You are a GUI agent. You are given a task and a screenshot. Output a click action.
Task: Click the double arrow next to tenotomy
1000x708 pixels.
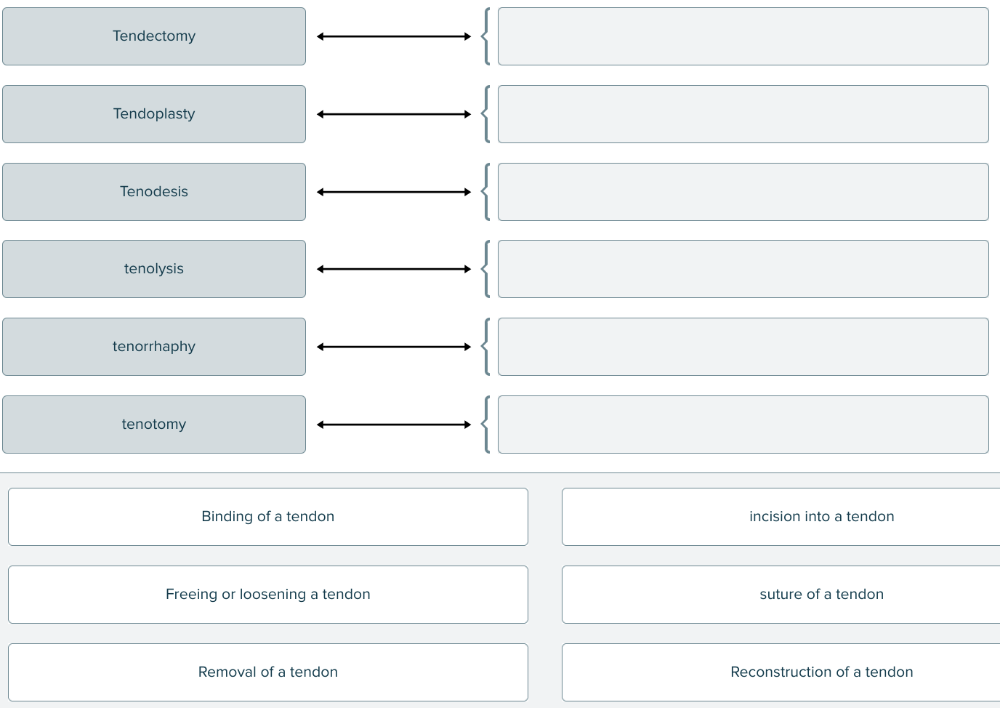(x=393, y=424)
